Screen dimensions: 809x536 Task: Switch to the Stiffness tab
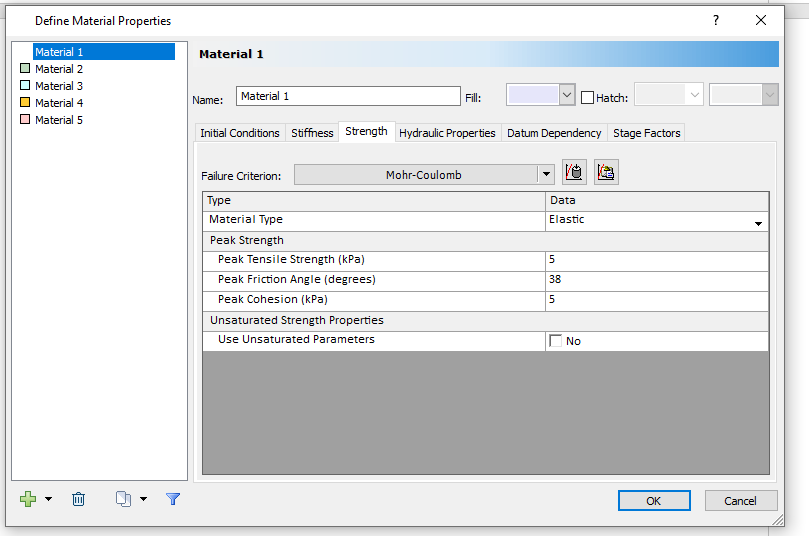coord(312,133)
